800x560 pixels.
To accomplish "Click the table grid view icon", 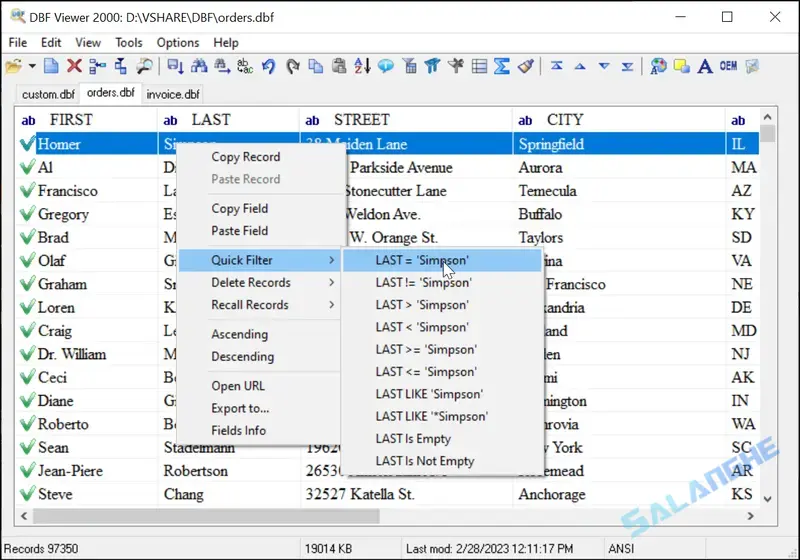I will [x=479, y=66].
